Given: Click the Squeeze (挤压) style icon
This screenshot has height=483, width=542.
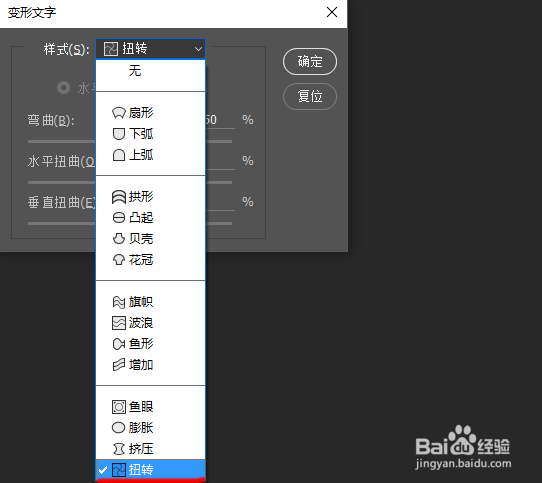Looking at the screenshot, I should click(119, 449).
